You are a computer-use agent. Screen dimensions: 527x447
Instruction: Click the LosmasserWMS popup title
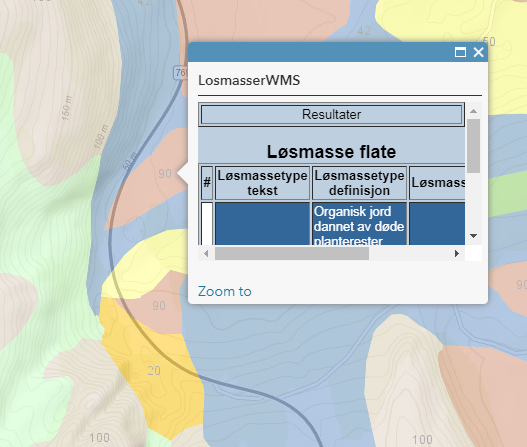click(x=249, y=80)
